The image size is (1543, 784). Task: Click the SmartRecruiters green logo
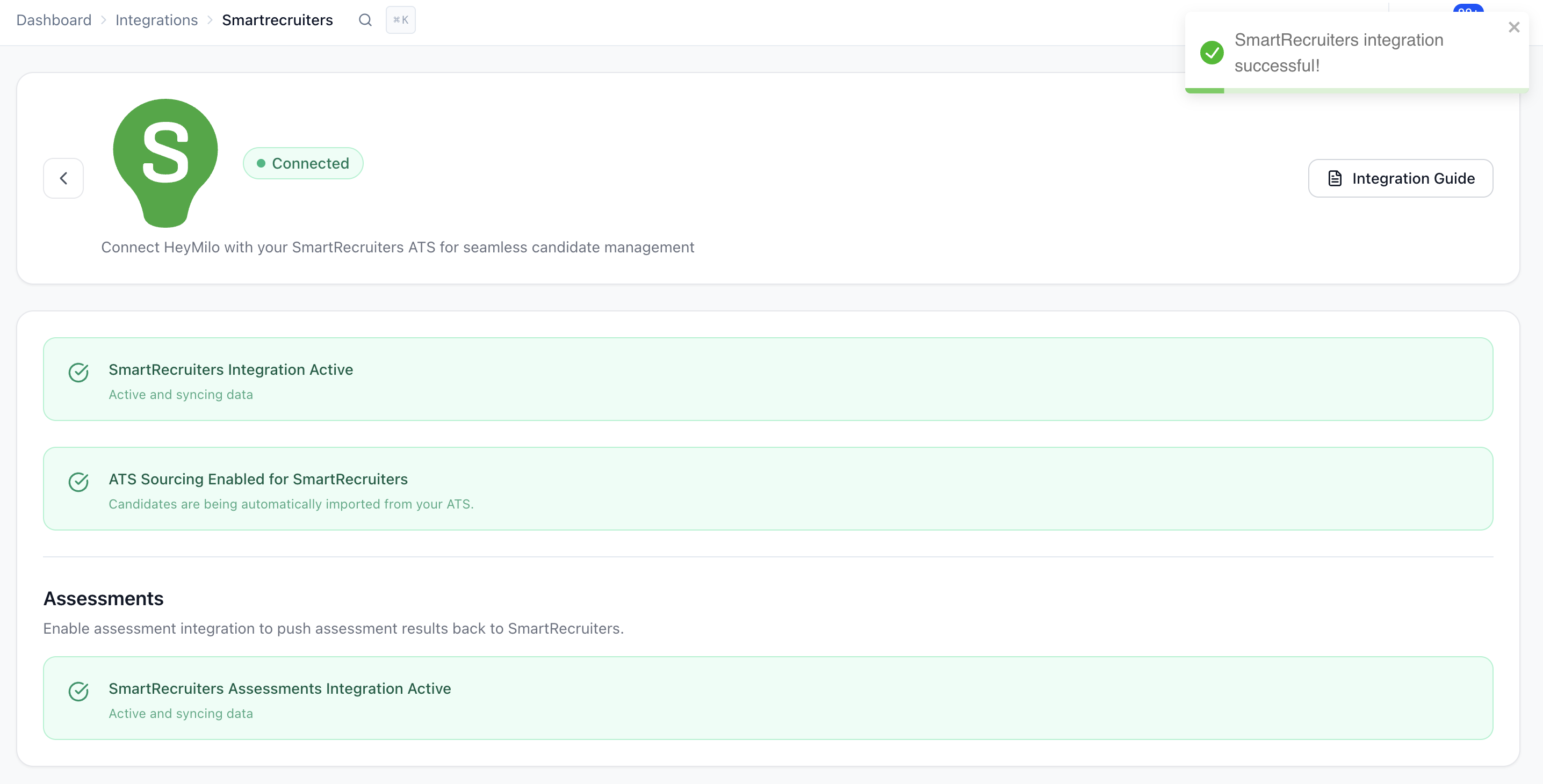165,163
